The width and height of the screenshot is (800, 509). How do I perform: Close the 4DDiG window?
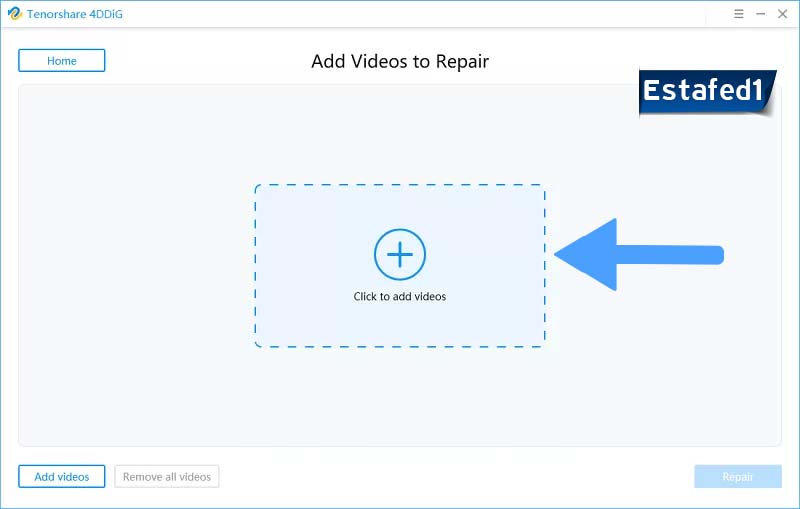click(784, 14)
